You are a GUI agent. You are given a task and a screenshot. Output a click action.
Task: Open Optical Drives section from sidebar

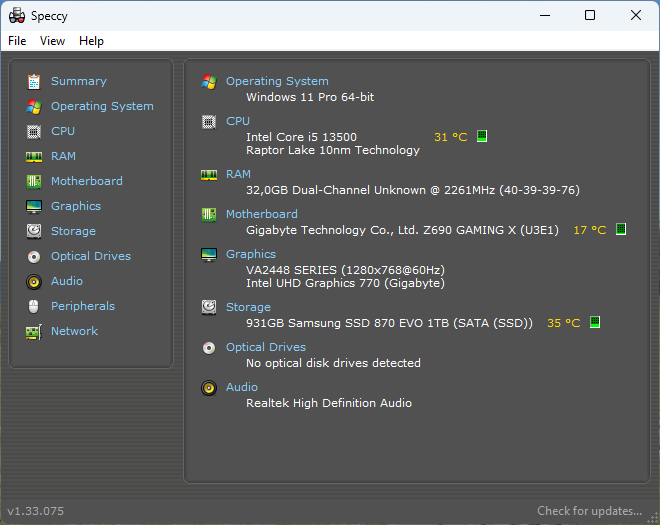pyautogui.click(x=91, y=256)
